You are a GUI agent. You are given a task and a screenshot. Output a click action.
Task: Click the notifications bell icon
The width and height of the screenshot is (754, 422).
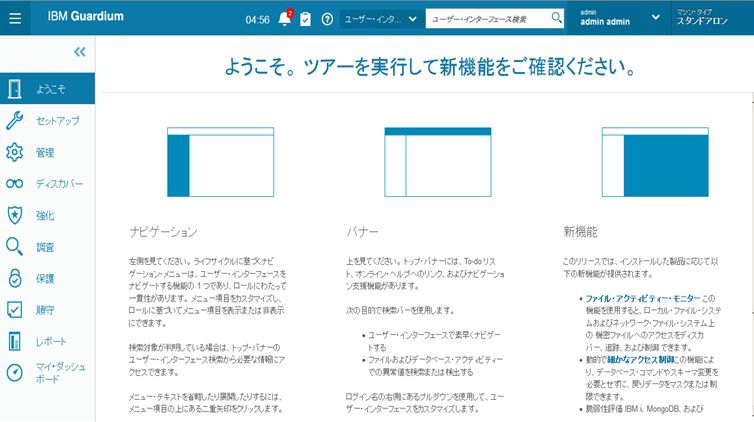(x=284, y=18)
